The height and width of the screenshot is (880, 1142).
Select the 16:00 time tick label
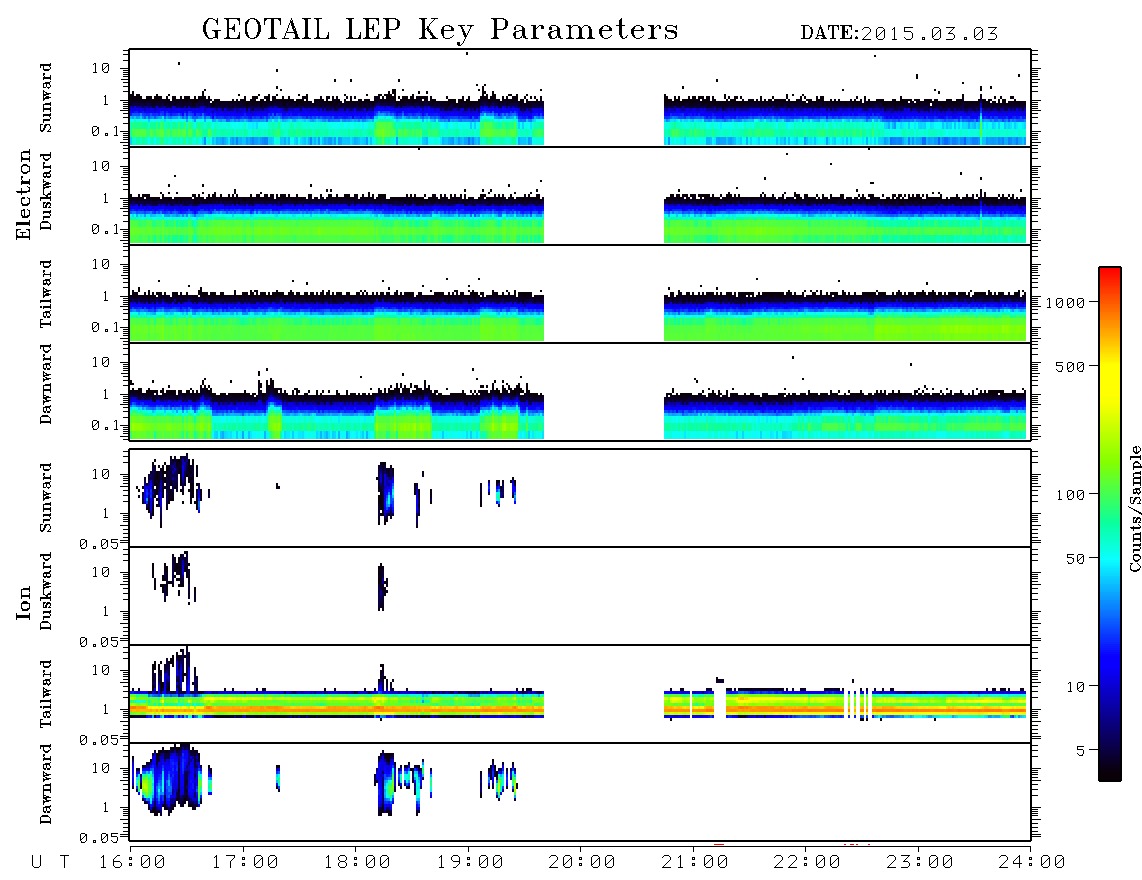(x=132, y=863)
